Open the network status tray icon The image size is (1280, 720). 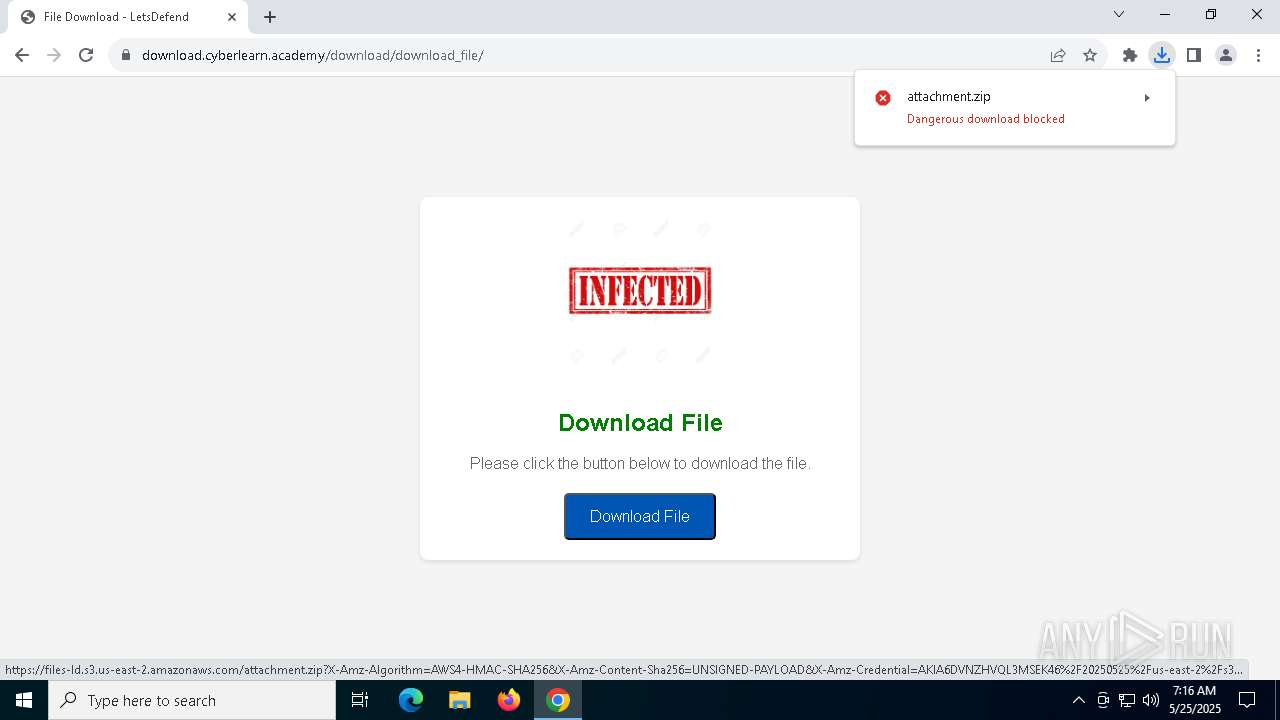[x=1127, y=700]
